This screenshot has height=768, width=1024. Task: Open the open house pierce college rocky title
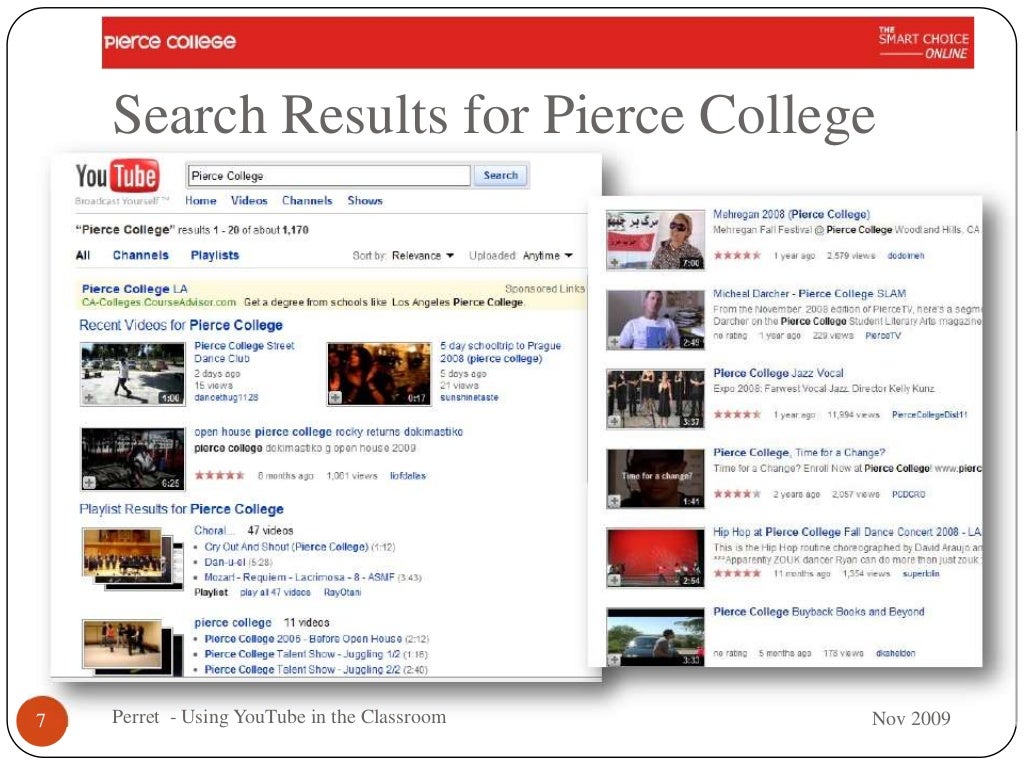tap(328, 432)
